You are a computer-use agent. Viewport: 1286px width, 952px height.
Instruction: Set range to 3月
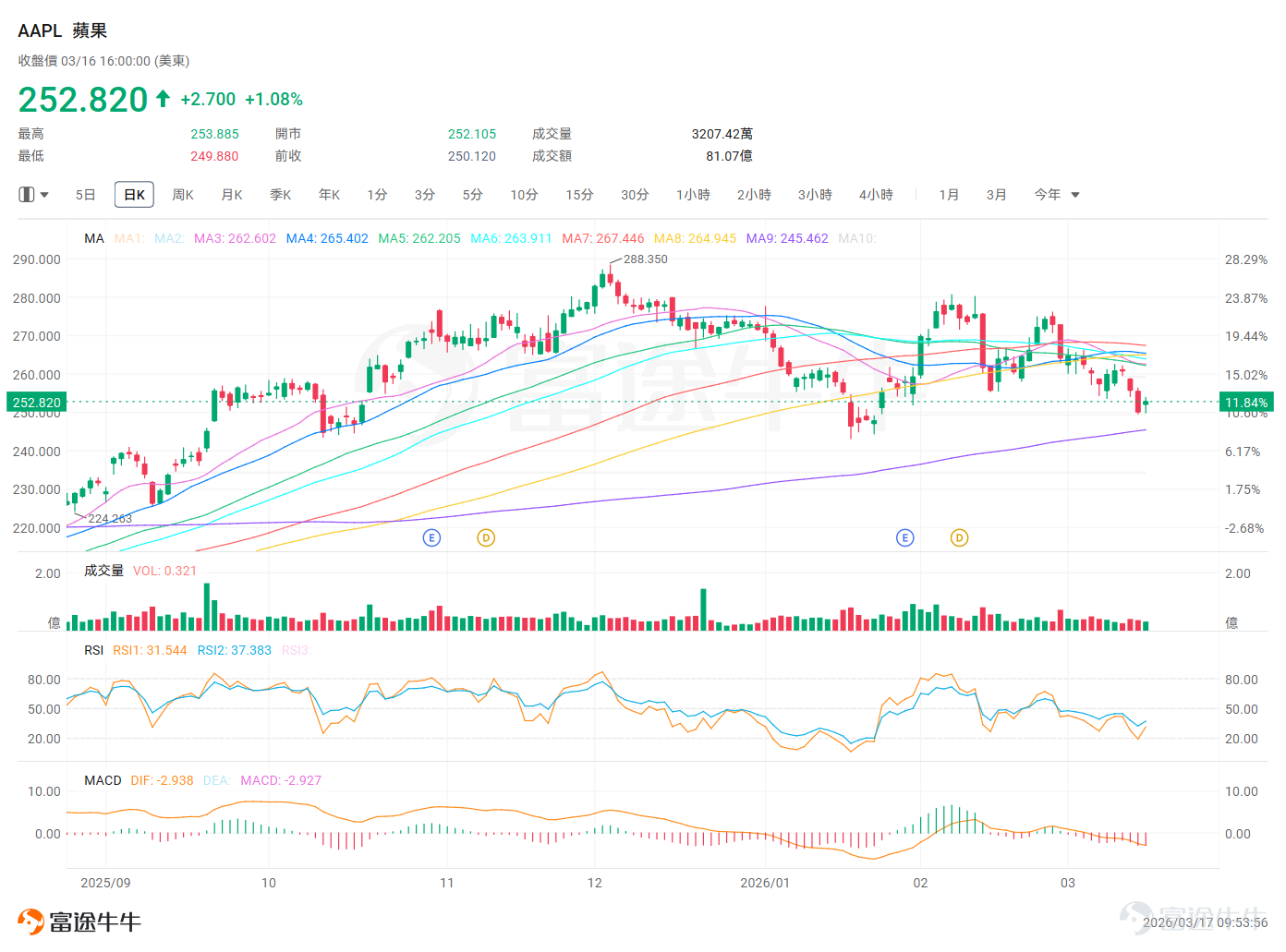(996, 195)
